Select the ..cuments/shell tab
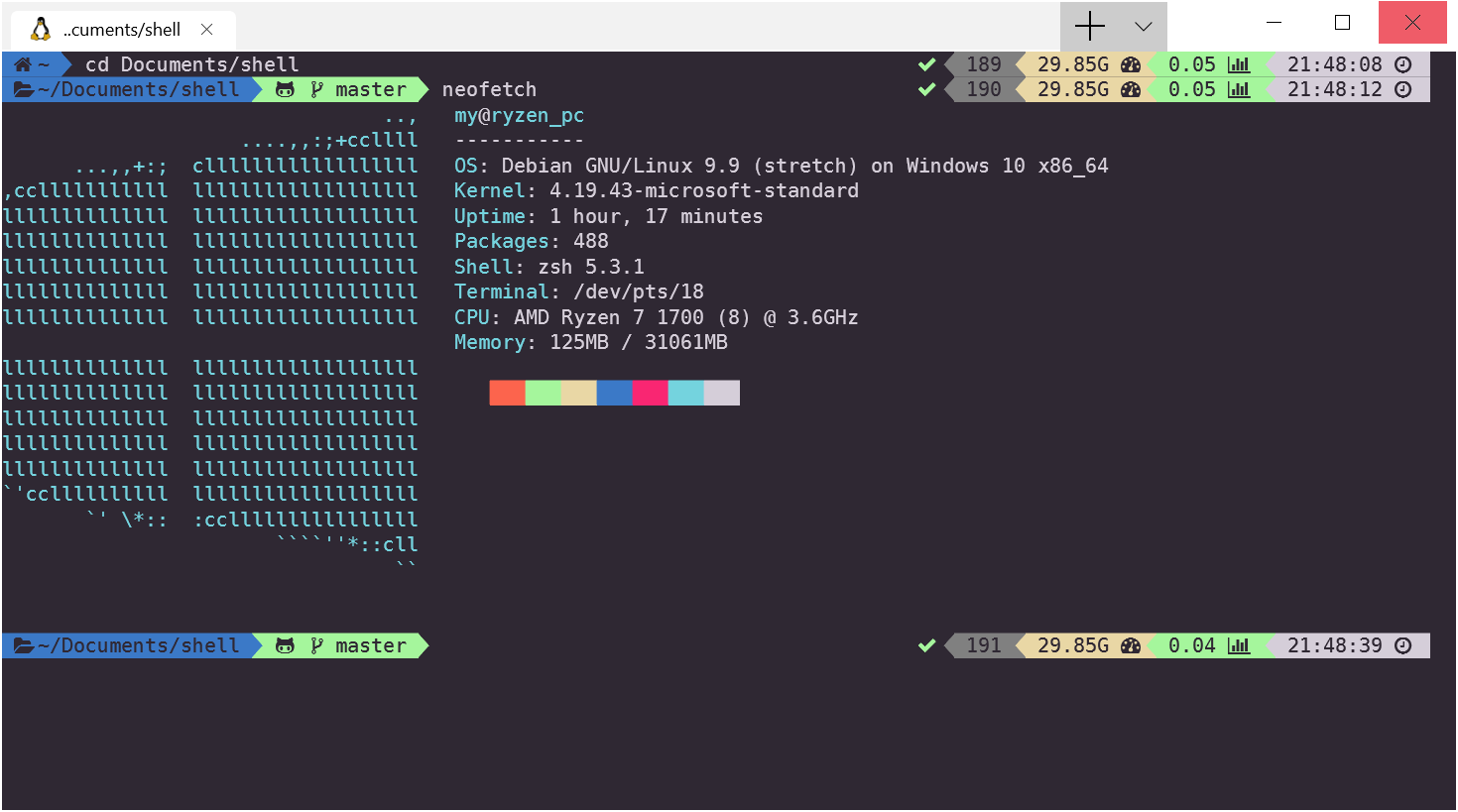The height and width of the screenshot is (812, 1458). (x=123, y=30)
